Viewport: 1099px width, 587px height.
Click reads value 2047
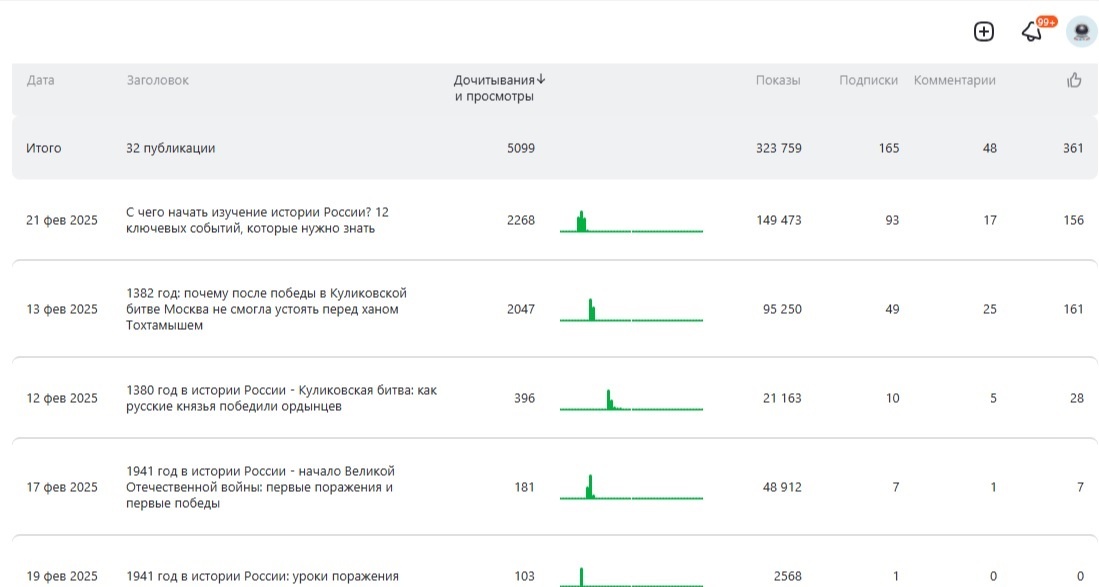point(521,309)
